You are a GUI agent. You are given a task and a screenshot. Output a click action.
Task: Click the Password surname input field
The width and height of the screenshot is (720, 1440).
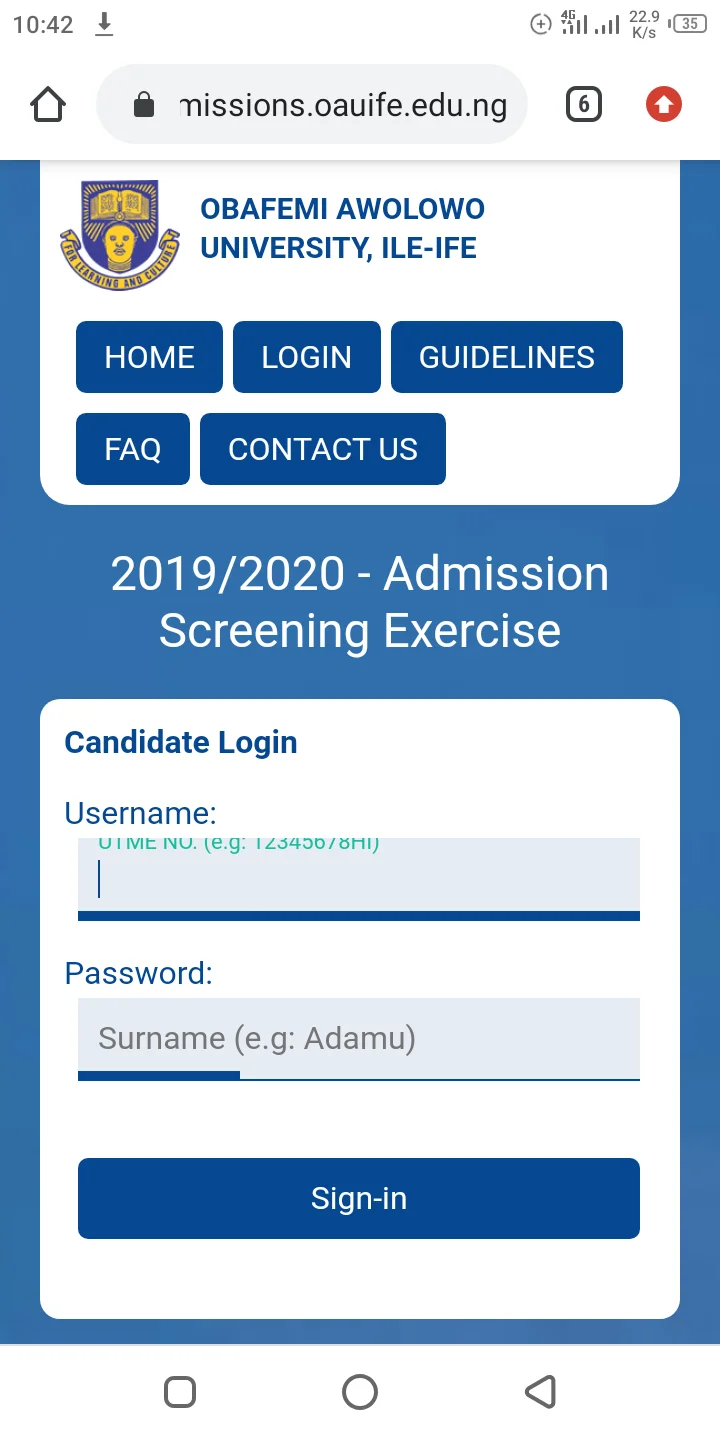[x=358, y=1038]
